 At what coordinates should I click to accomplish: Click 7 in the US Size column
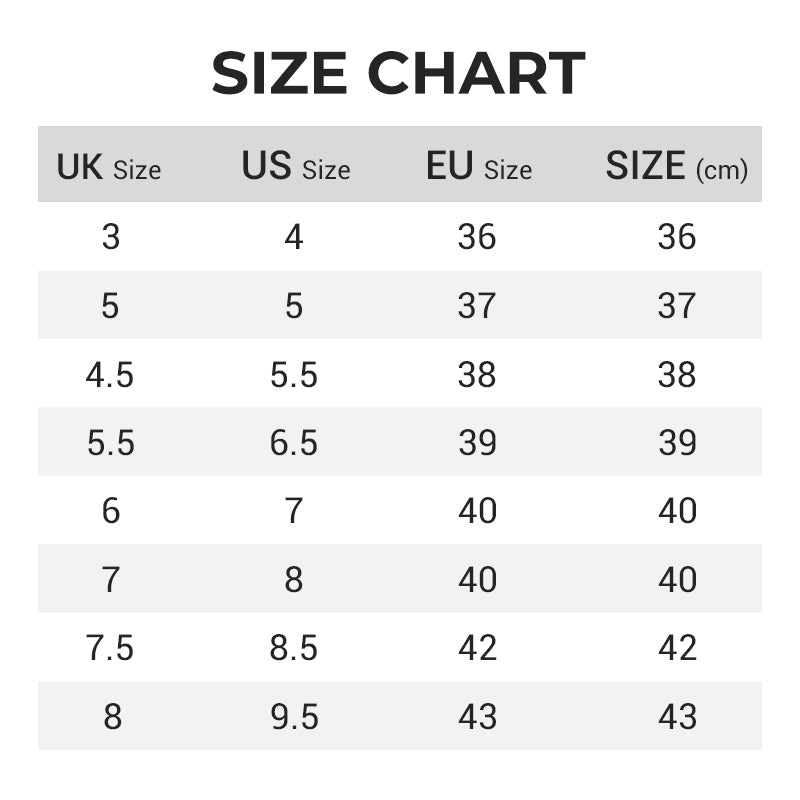pos(293,511)
